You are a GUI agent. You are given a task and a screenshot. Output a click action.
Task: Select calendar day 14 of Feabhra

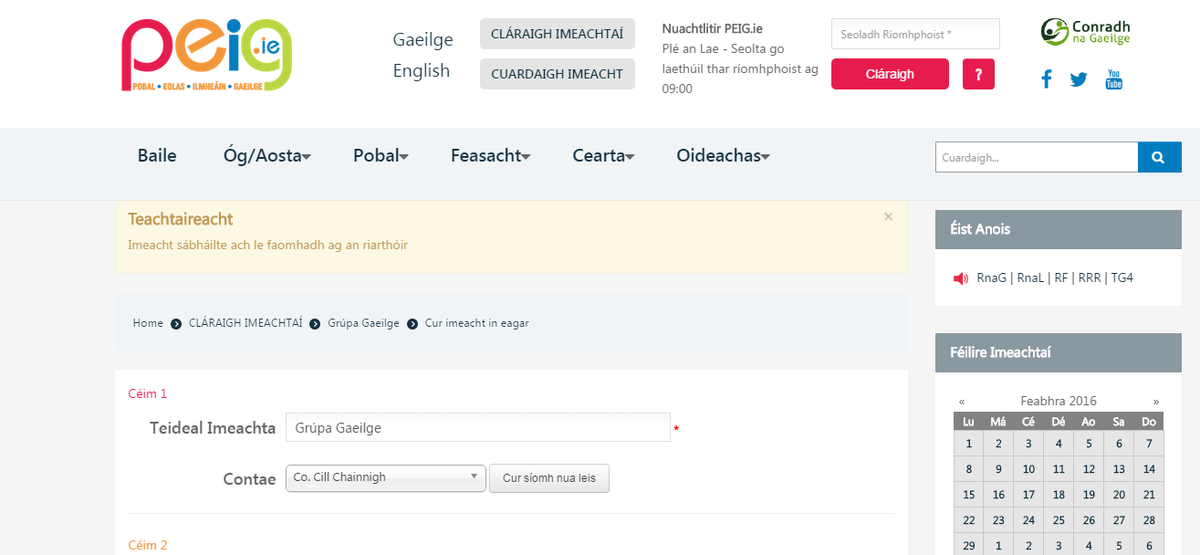(x=1149, y=469)
